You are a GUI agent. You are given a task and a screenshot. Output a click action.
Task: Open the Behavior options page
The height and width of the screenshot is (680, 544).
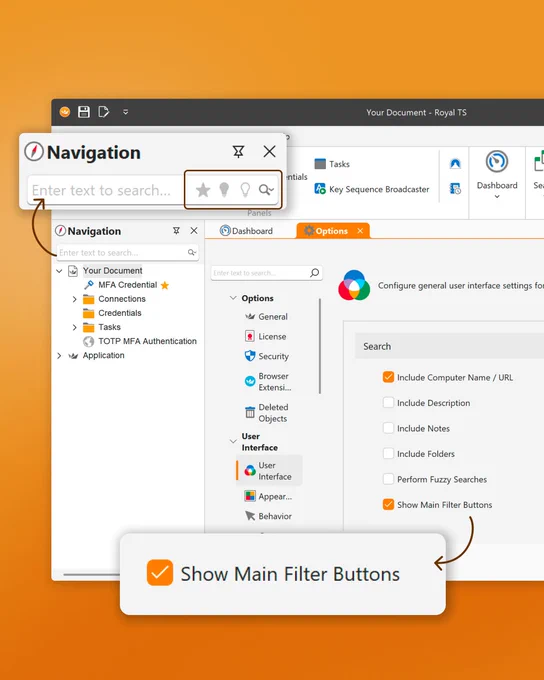point(275,516)
